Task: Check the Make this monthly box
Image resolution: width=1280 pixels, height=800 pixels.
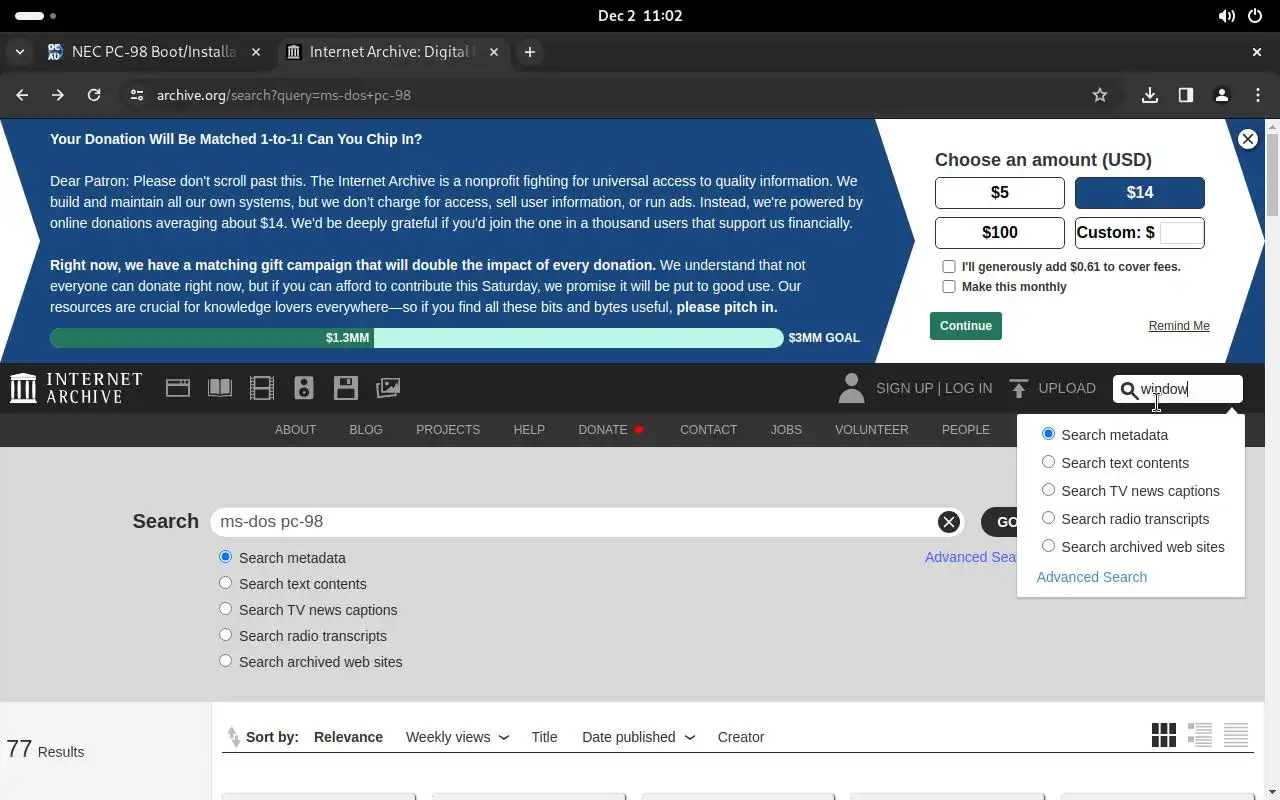Action: [x=949, y=287]
